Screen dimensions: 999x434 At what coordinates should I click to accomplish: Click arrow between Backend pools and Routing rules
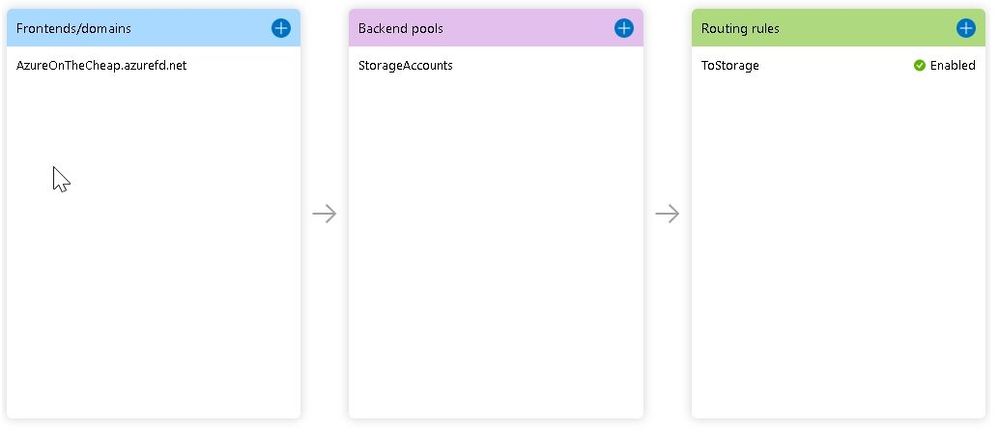coord(667,214)
